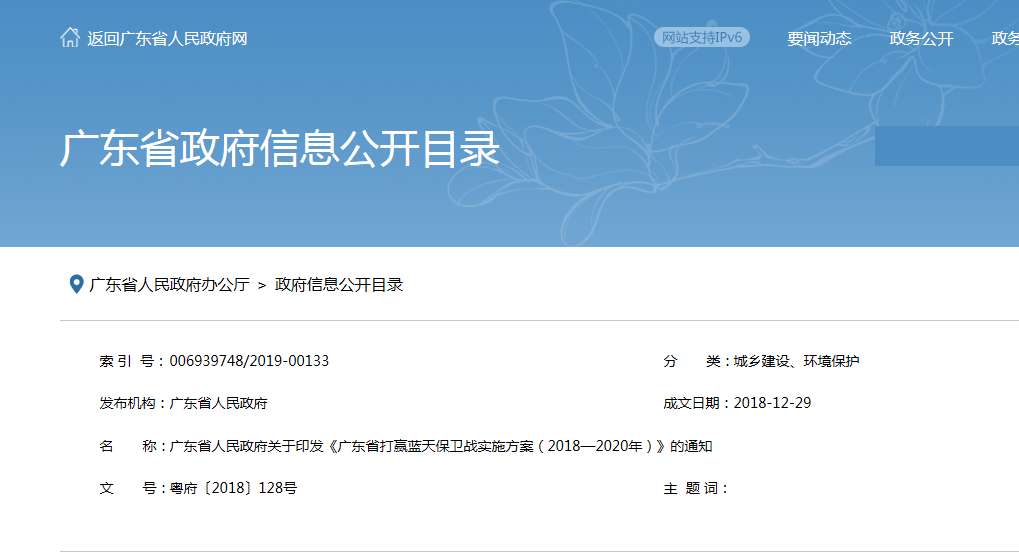Click the 广东省政府信息公开目录 banner title

pyautogui.click(x=280, y=150)
